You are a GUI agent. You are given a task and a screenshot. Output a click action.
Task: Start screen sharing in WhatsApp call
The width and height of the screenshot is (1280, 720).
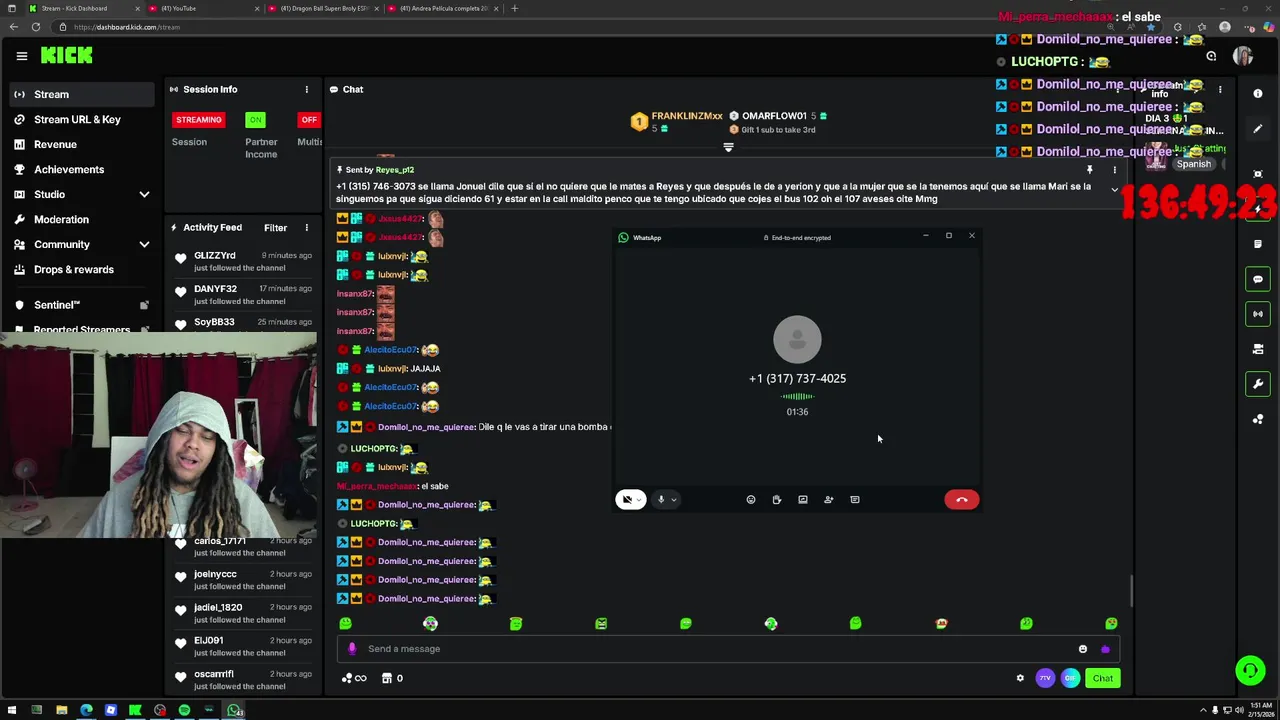pyautogui.click(x=803, y=499)
